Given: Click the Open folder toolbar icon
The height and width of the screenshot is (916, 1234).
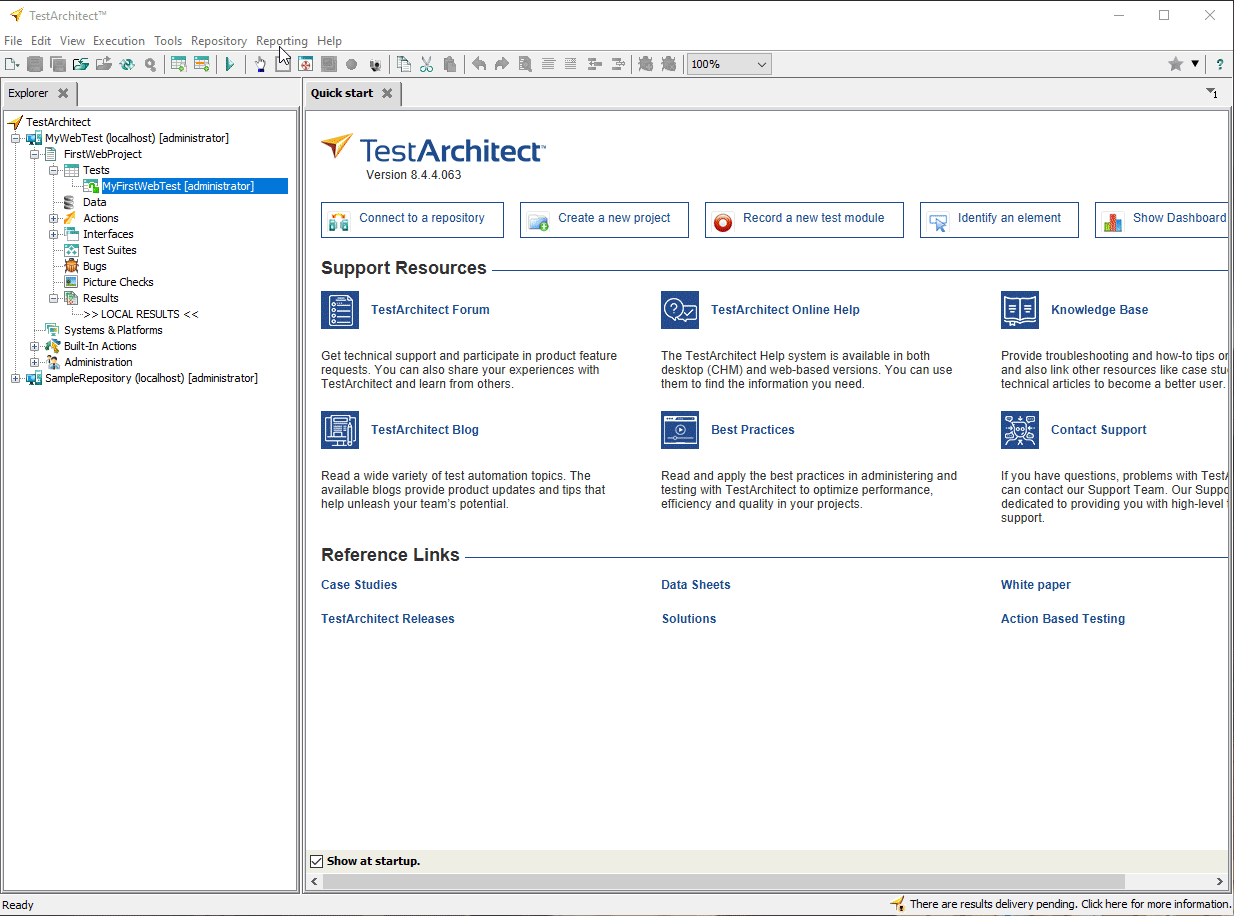Looking at the screenshot, I should point(81,64).
